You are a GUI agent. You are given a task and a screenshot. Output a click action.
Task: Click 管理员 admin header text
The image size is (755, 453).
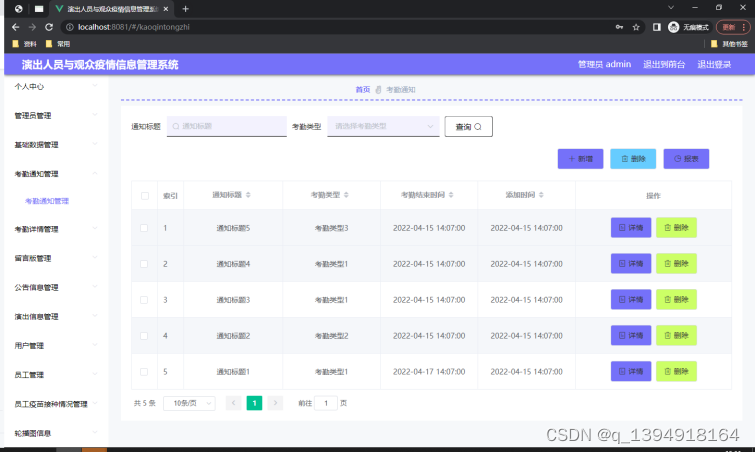click(x=604, y=65)
